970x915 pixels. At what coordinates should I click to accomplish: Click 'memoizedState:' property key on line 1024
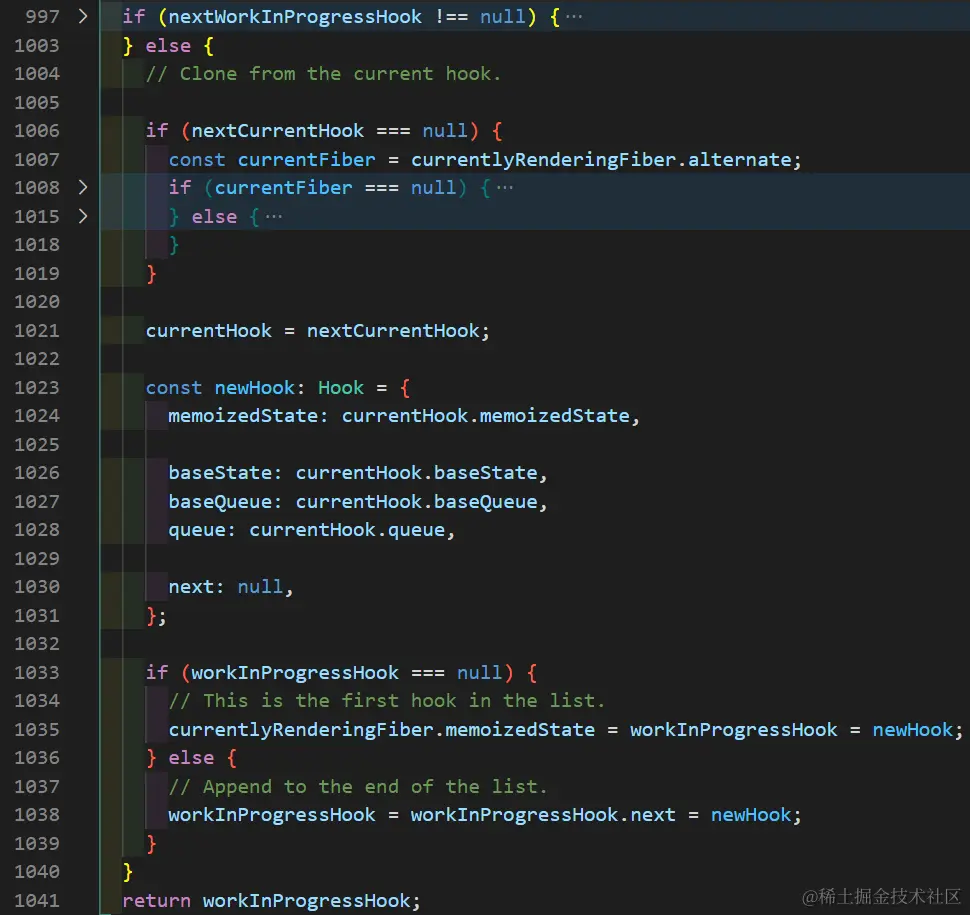248,416
